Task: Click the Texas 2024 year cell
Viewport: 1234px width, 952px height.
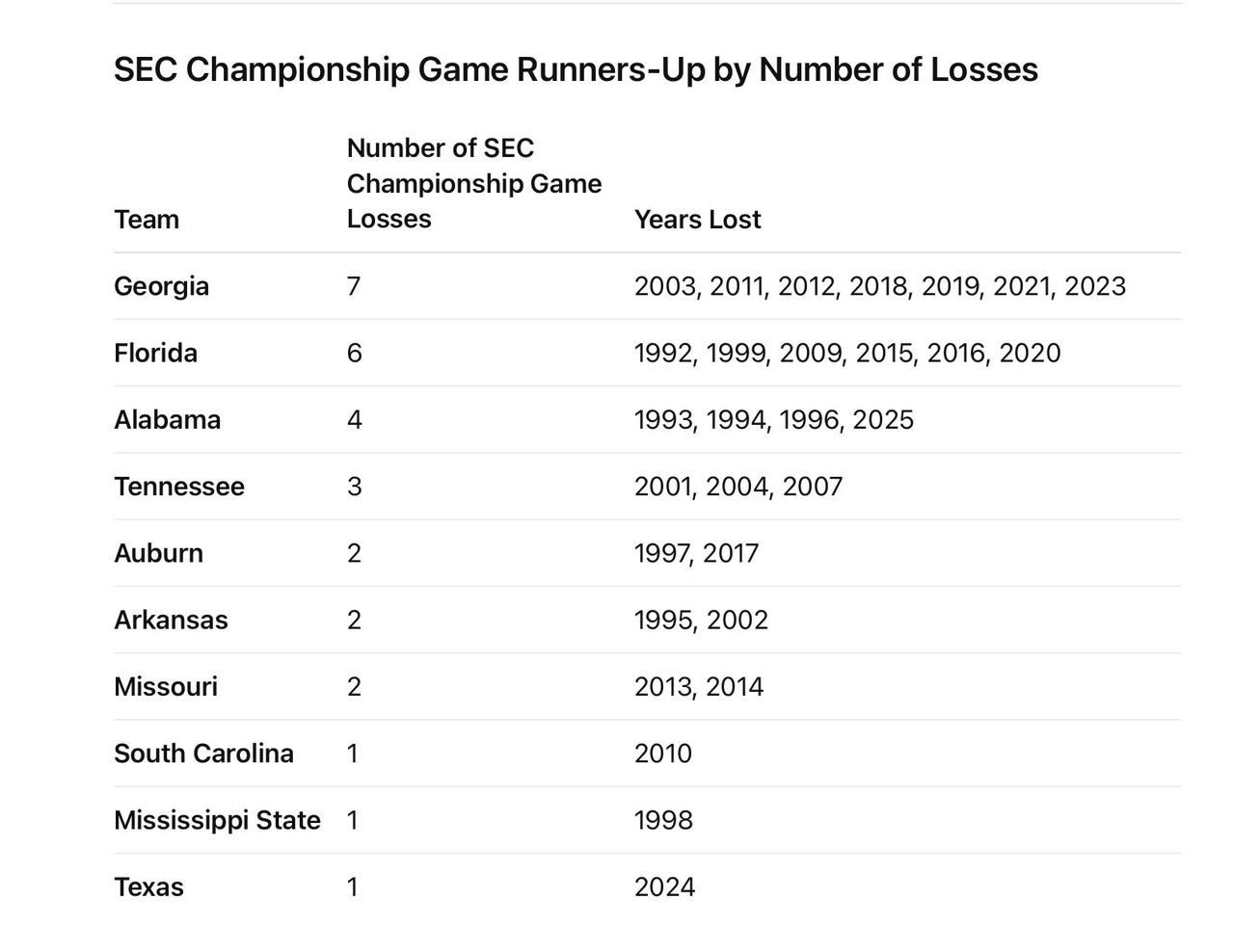Action: tap(664, 886)
